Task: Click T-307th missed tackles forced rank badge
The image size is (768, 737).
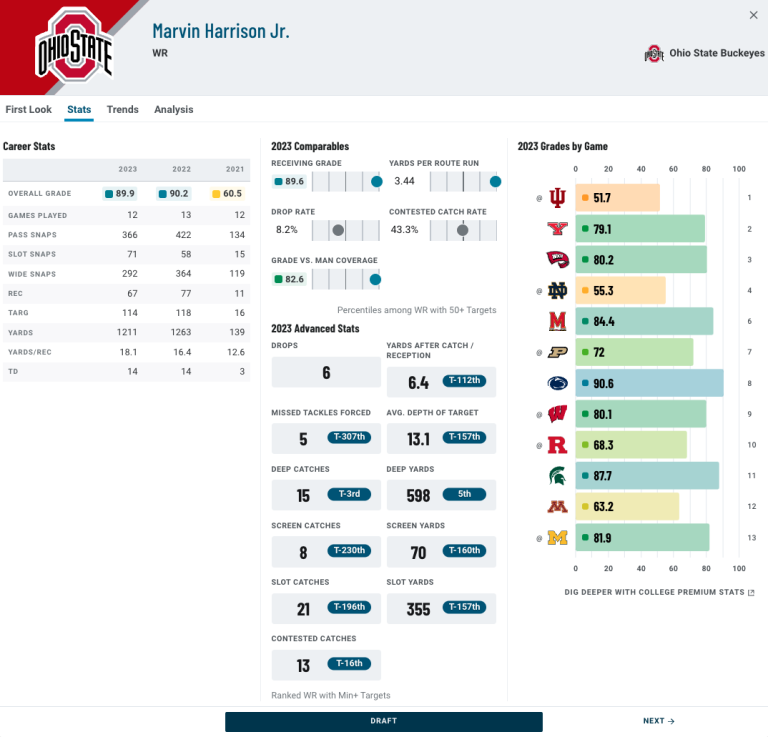Action: (x=349, y=437)
